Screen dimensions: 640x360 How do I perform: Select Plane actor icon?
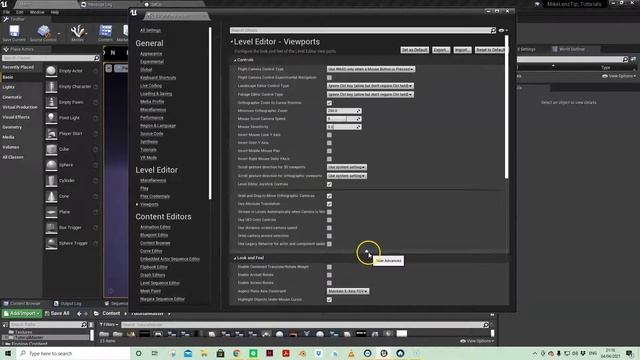pos(51,212)
